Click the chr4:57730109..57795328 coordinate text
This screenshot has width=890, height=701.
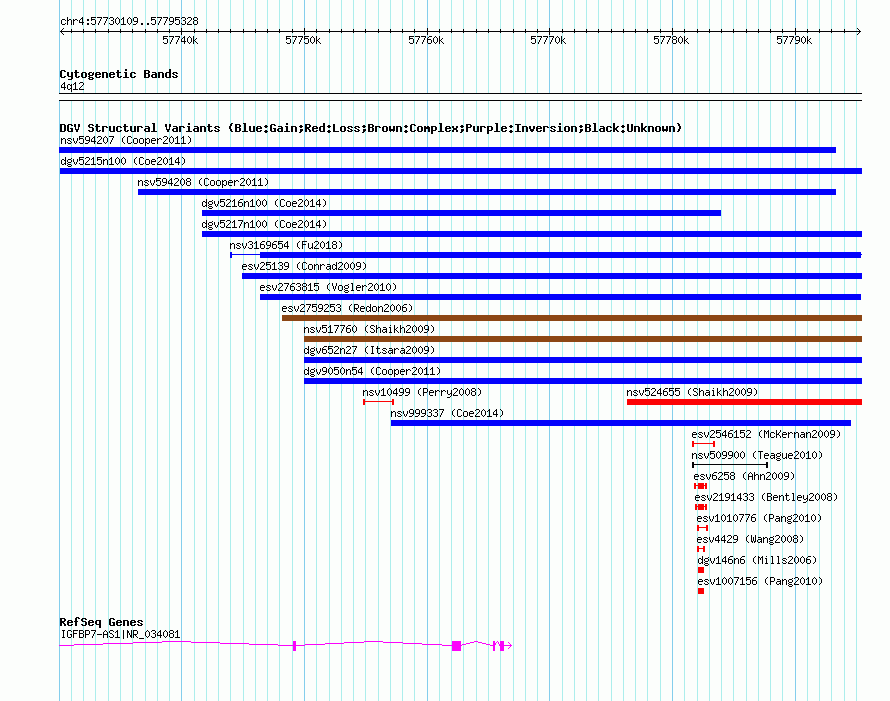coord(129,22)
